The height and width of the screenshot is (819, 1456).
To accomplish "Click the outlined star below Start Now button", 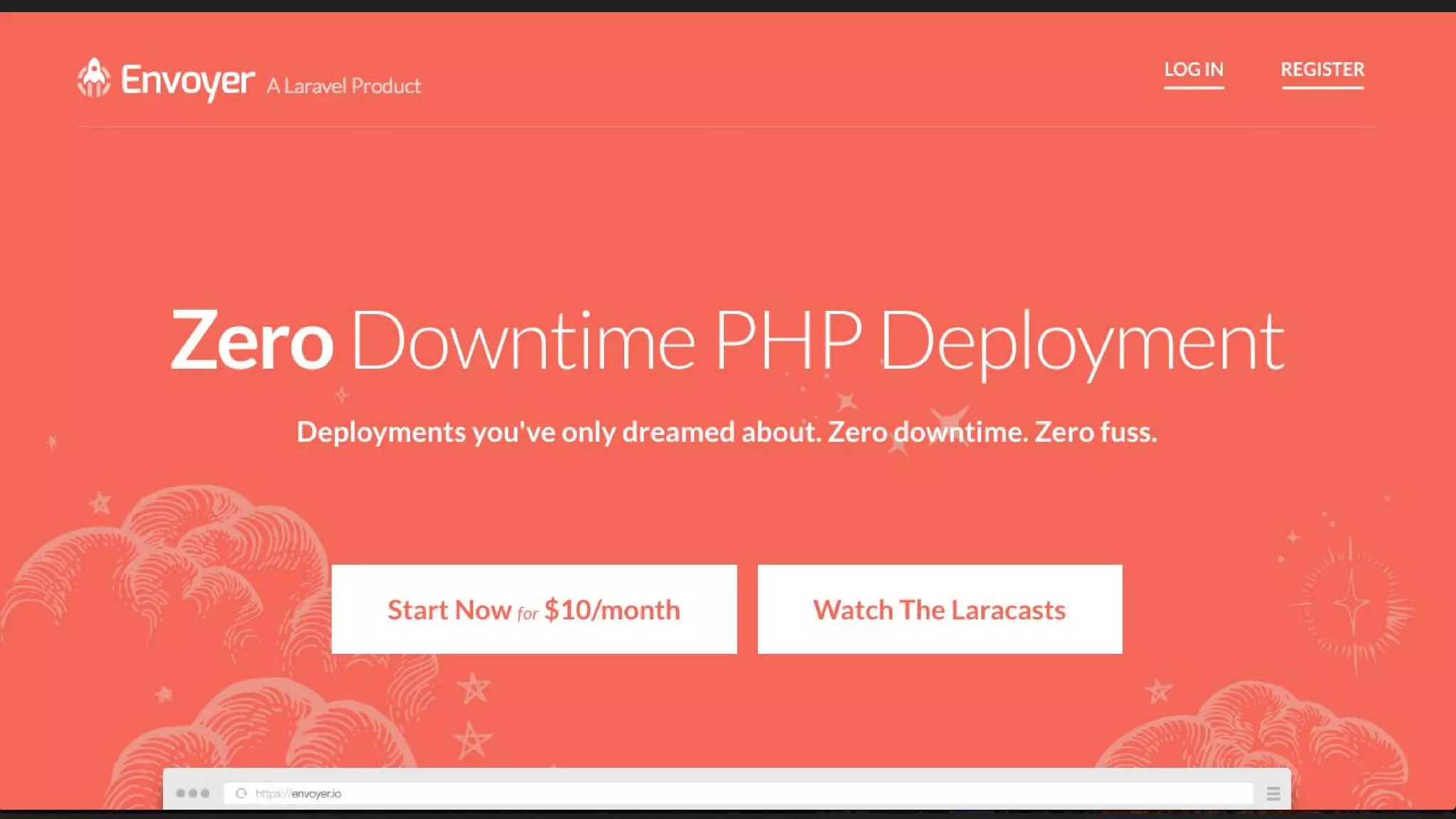I will [473, 688].
